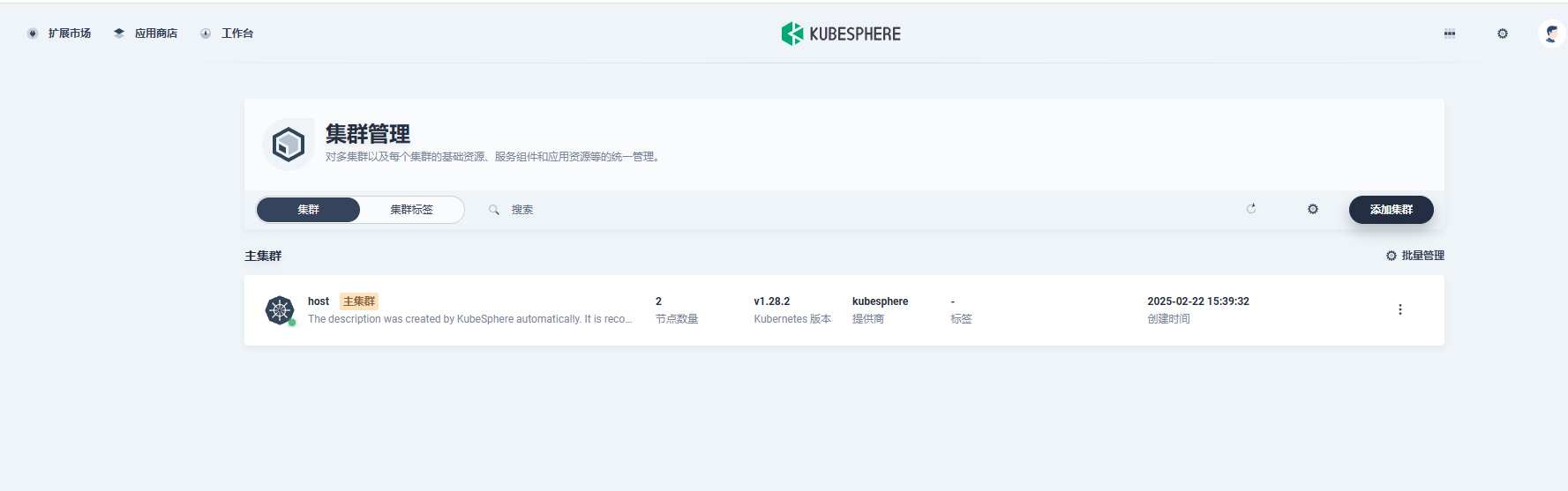
Task: Click the 扩展市场 icon
Action: click(33, 33)
